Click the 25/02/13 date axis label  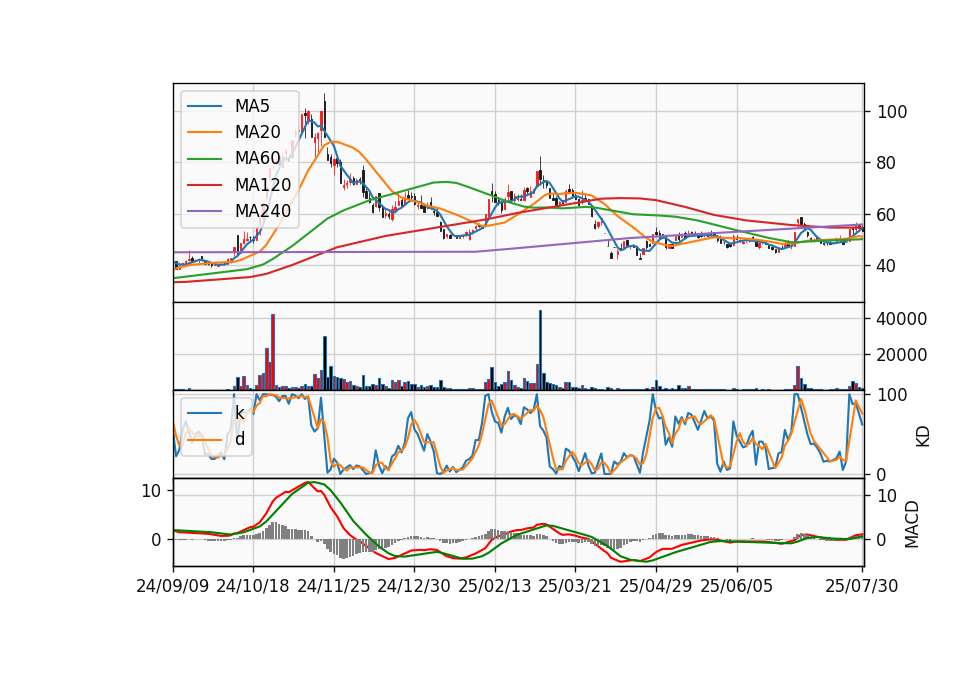495,586
